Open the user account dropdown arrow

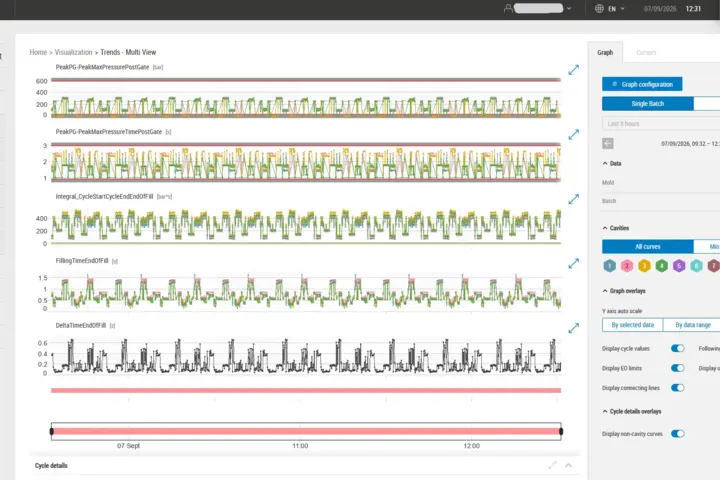[x=569, y=8]
